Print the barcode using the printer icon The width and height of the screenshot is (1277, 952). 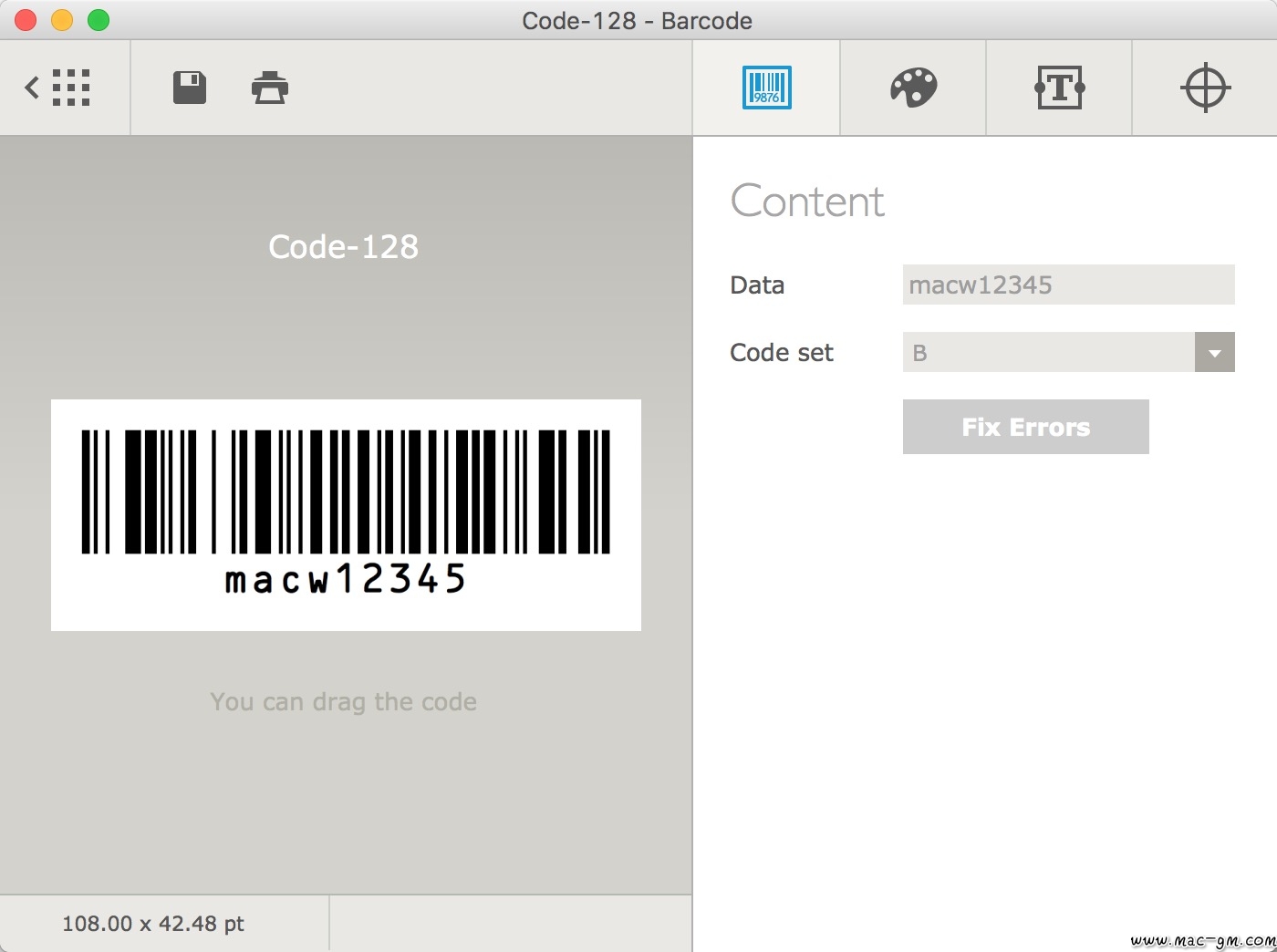(270, 88)
